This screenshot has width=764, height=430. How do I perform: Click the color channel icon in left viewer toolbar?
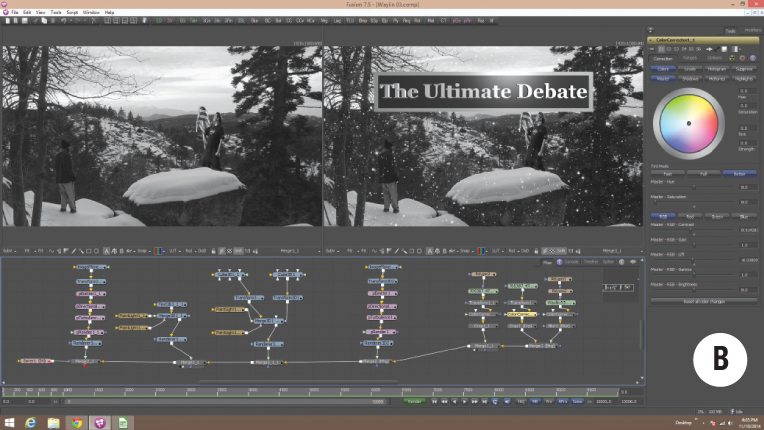pyautogui.click(x=158, y=251)
